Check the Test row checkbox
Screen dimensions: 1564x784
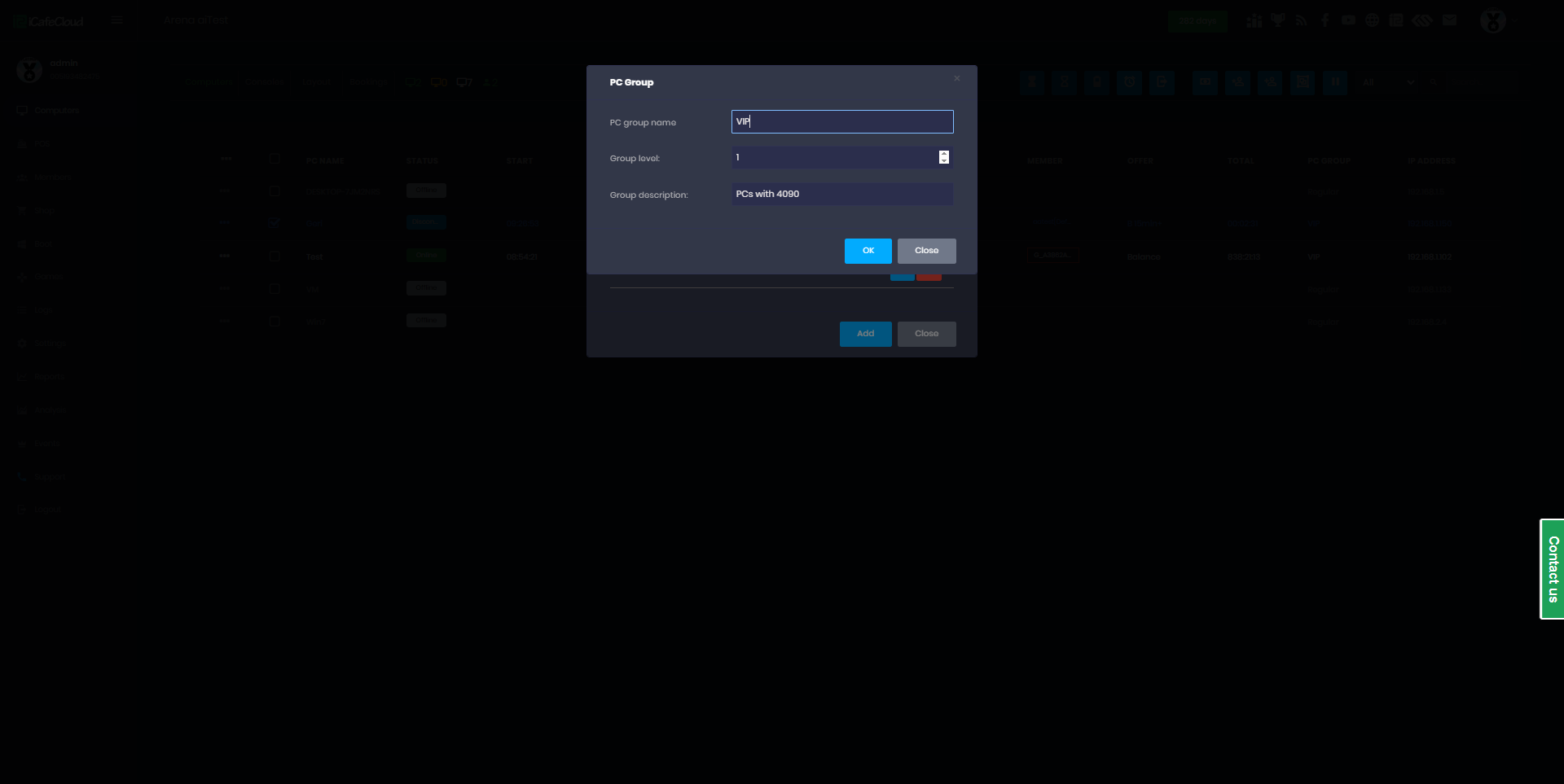pyautogui.click(x=275, y=256)
